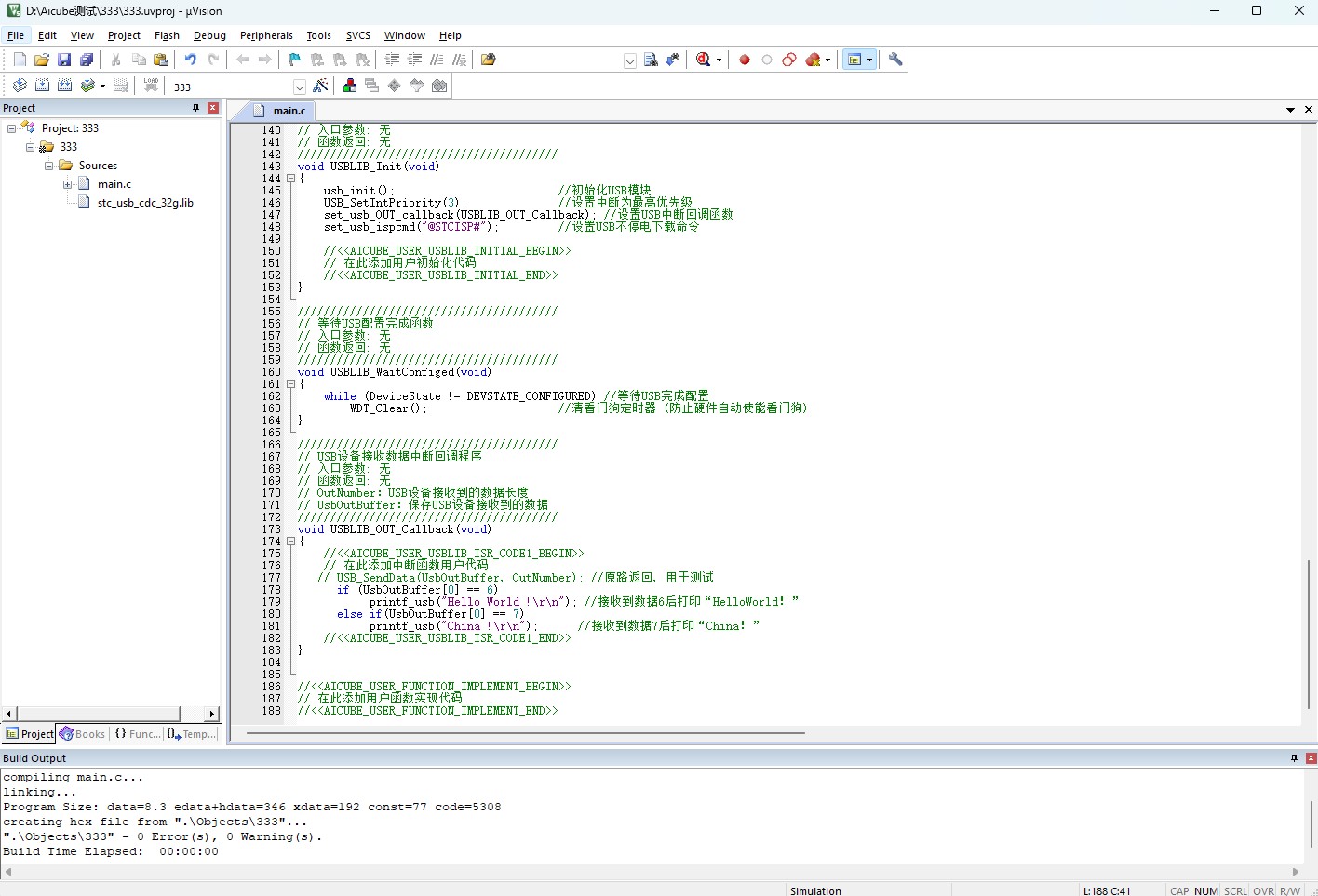Image resolution: width=1318 pixels, height=896 pixels.
Task: Click the Find in Files icon
Action: 651,60
